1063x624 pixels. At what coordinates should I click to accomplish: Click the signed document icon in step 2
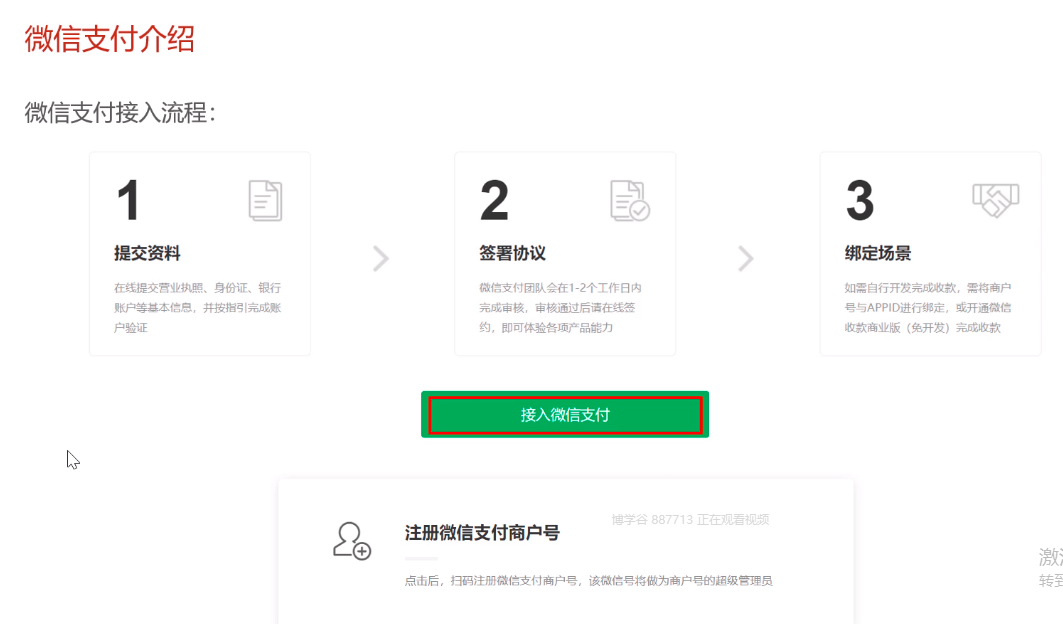630,200
